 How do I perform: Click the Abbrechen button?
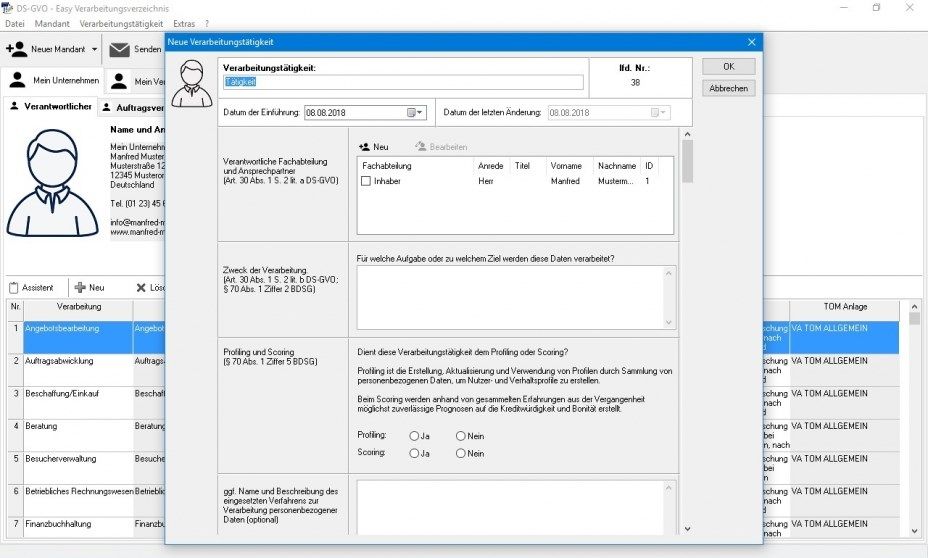point(729,88)
